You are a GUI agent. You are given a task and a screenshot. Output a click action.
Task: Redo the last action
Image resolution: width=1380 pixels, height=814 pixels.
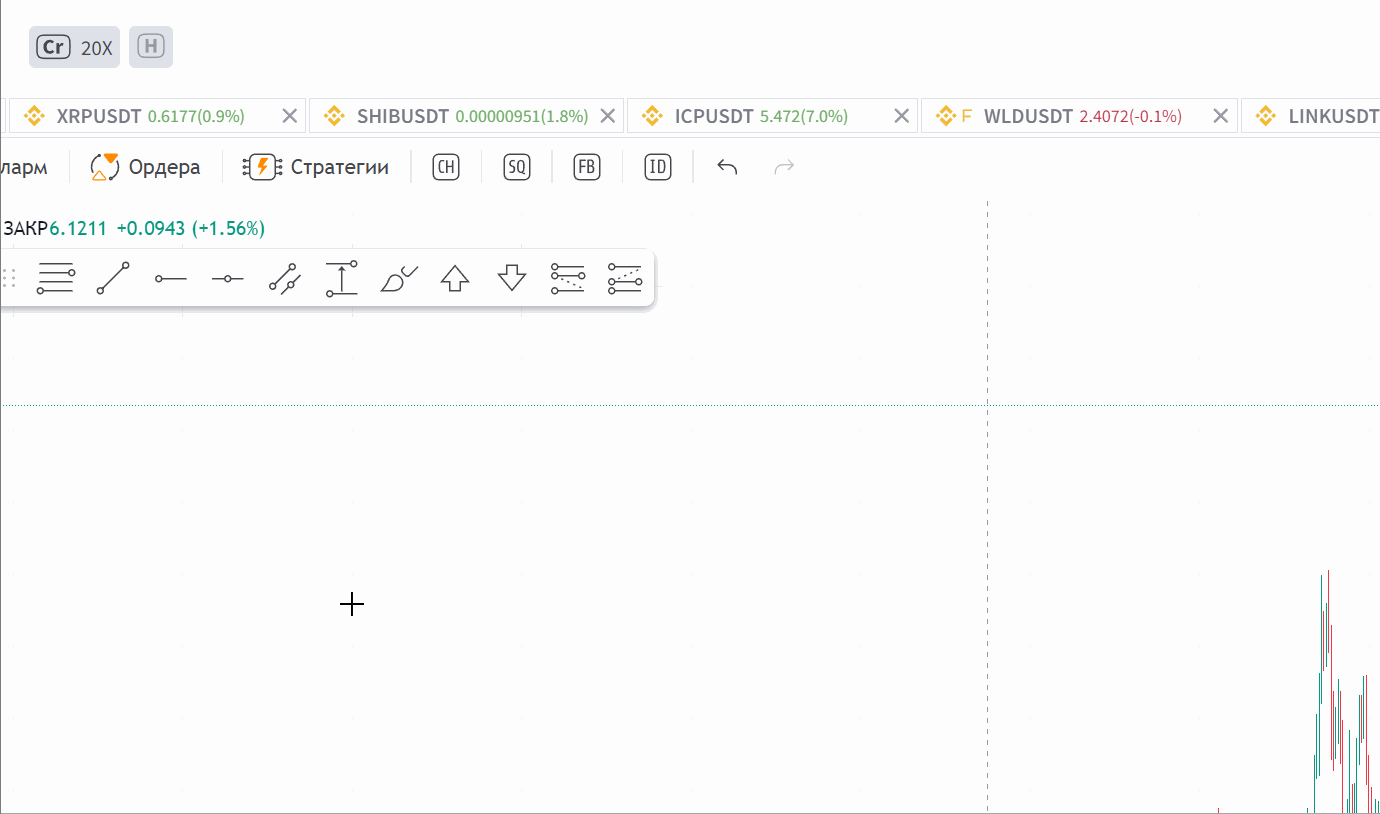pos(784,167)
